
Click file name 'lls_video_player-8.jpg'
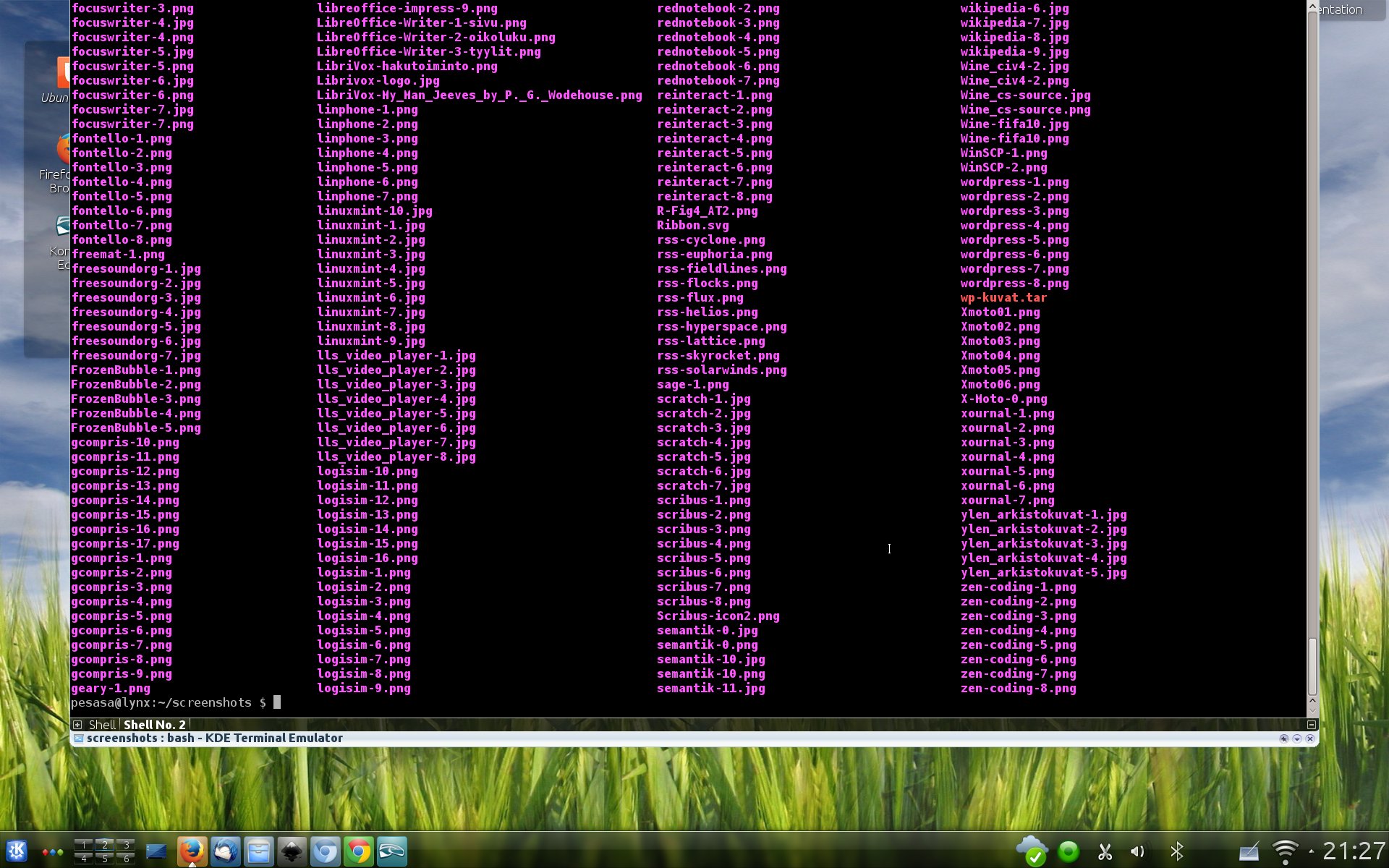pos(396,456)
